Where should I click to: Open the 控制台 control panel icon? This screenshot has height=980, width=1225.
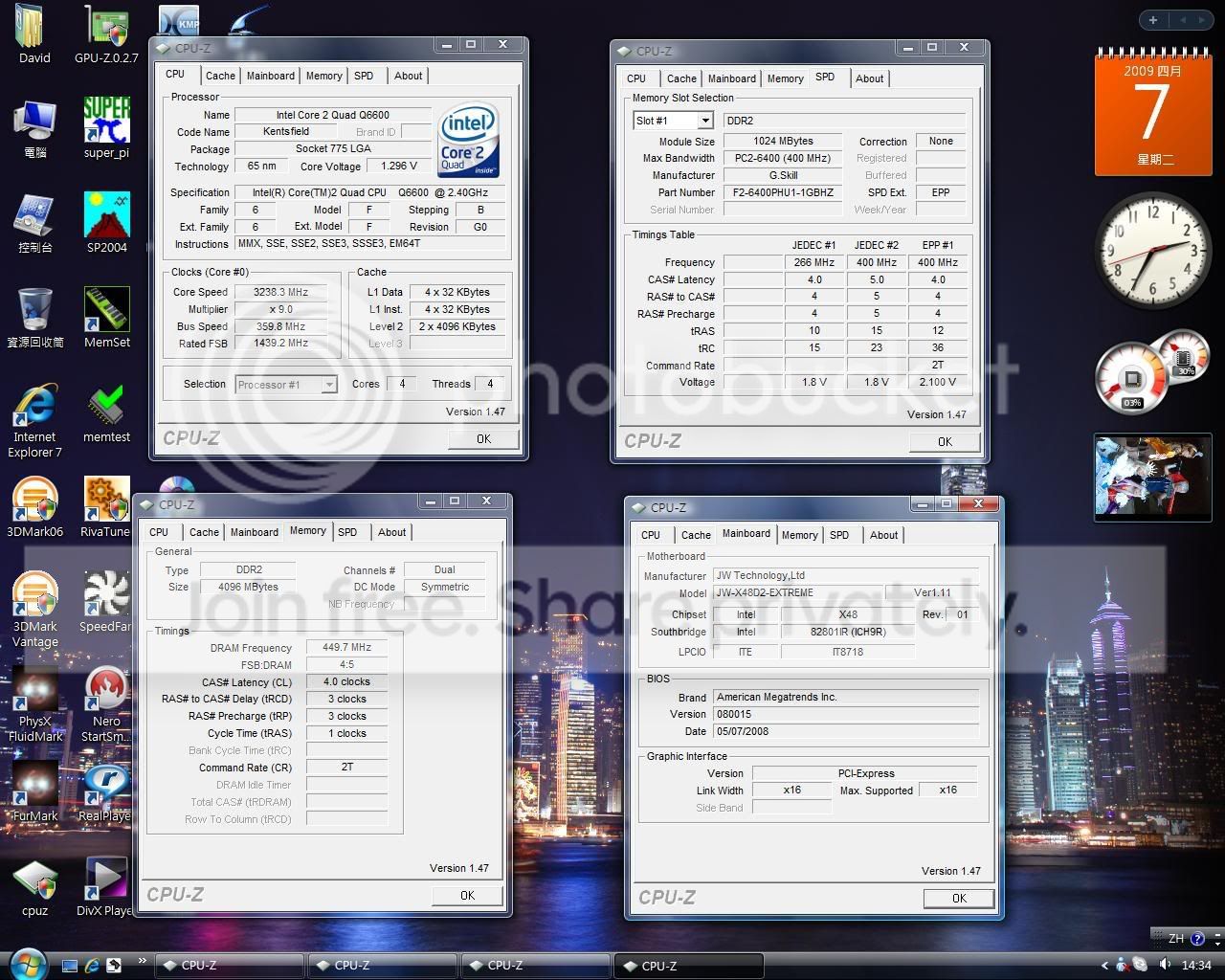[34, 223]
